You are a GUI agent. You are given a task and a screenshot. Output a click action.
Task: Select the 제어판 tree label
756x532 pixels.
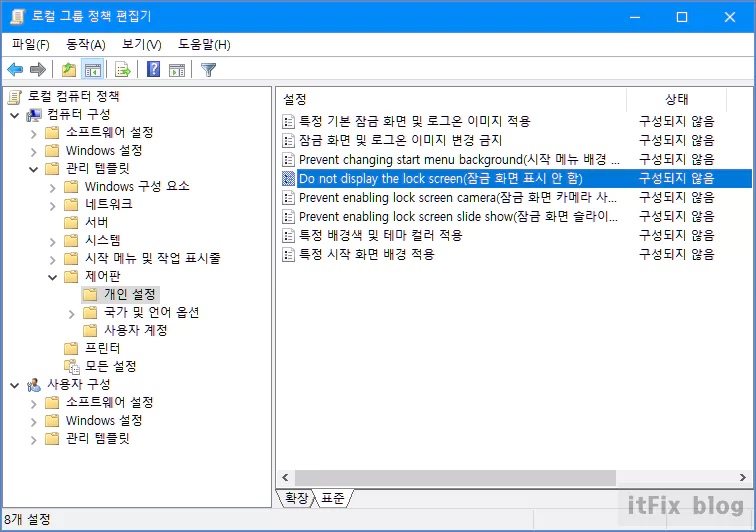click(x=102, y=276)
